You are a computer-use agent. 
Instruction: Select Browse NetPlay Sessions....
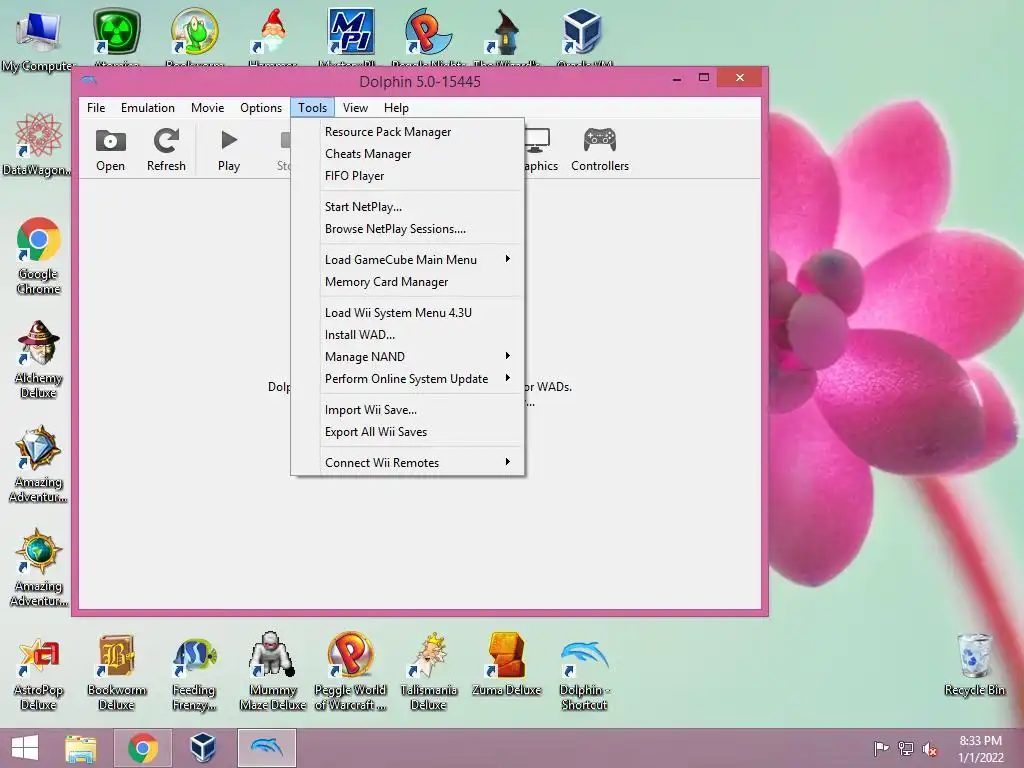pos(407,229)
